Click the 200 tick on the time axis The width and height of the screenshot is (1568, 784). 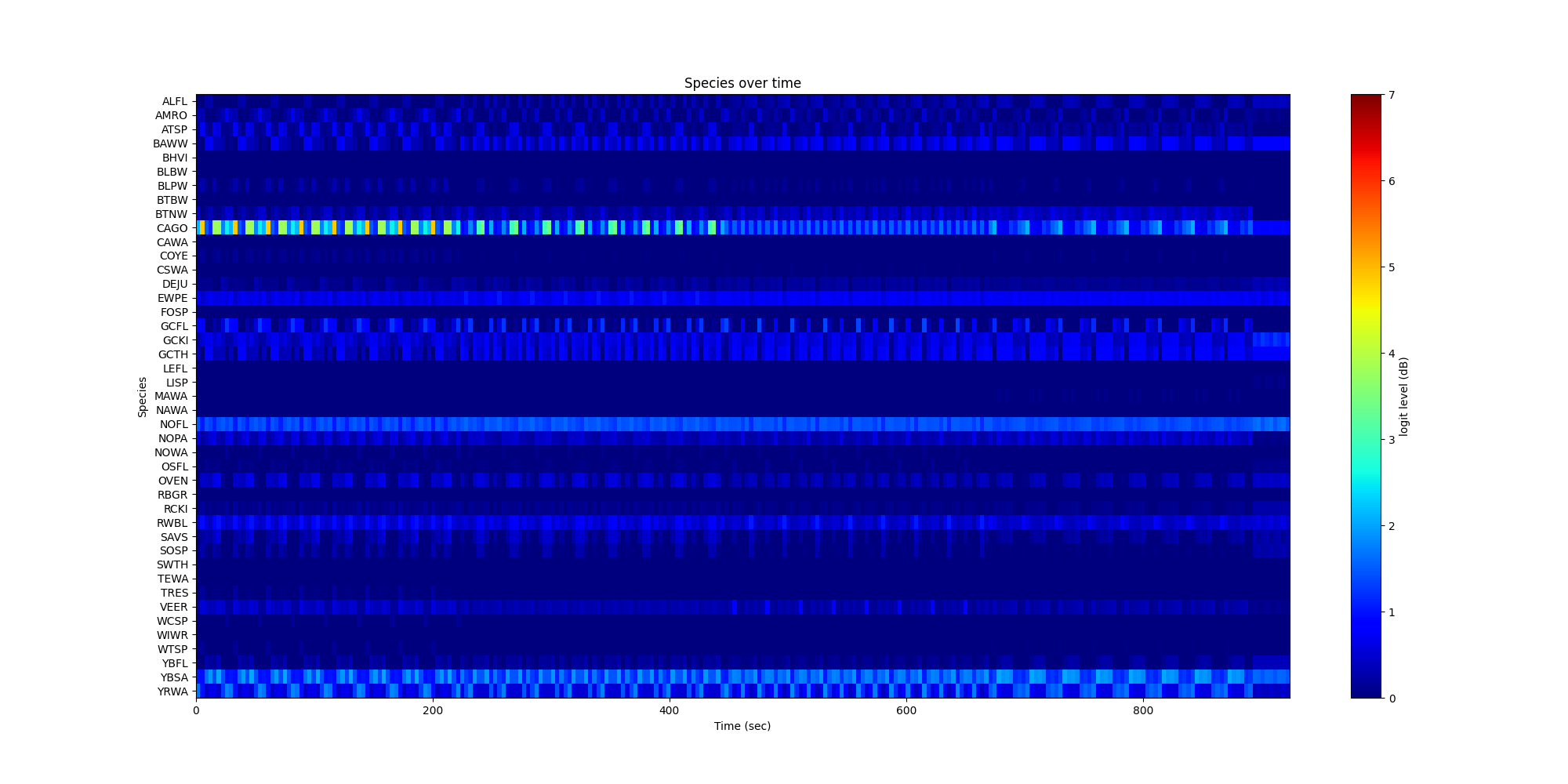click(x=433, y=710)
